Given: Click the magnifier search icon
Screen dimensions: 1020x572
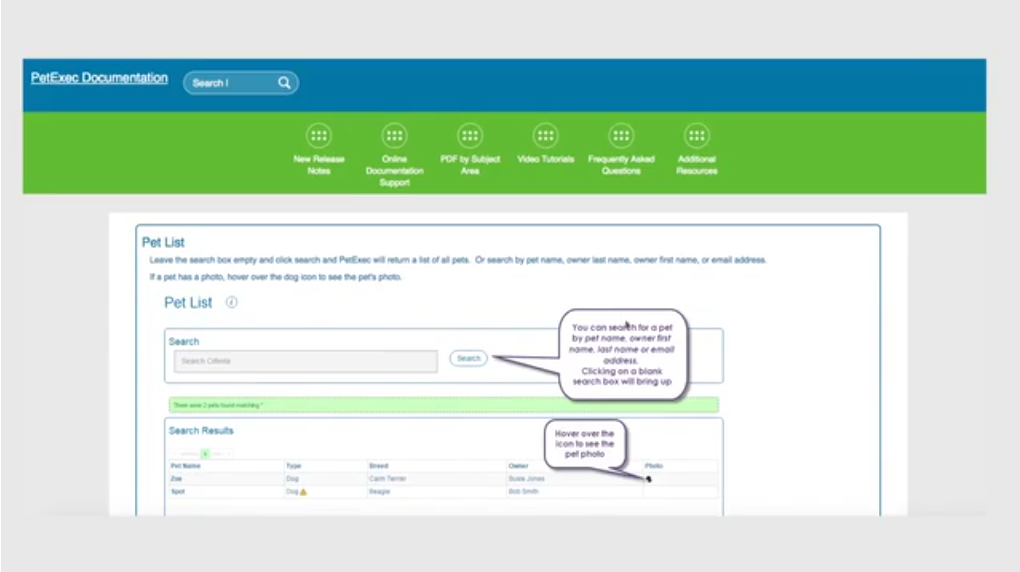Looking at the screenshot, I should tap(284, 83).
